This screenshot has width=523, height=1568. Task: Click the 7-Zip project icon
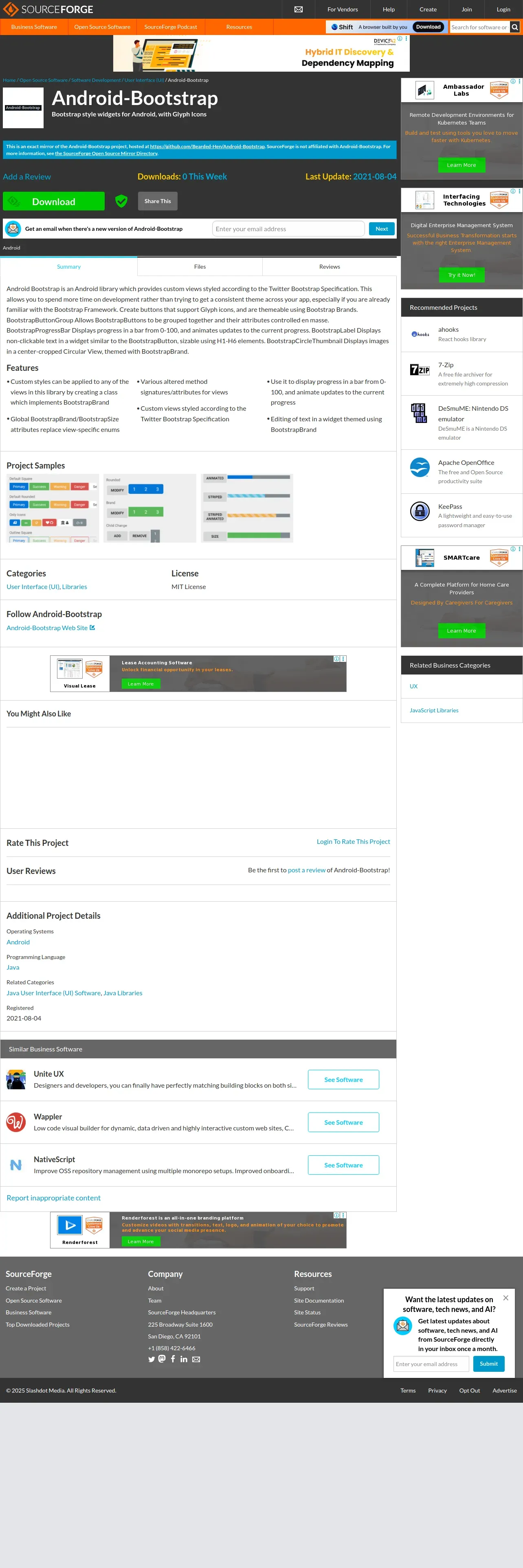tap(420, 370)
